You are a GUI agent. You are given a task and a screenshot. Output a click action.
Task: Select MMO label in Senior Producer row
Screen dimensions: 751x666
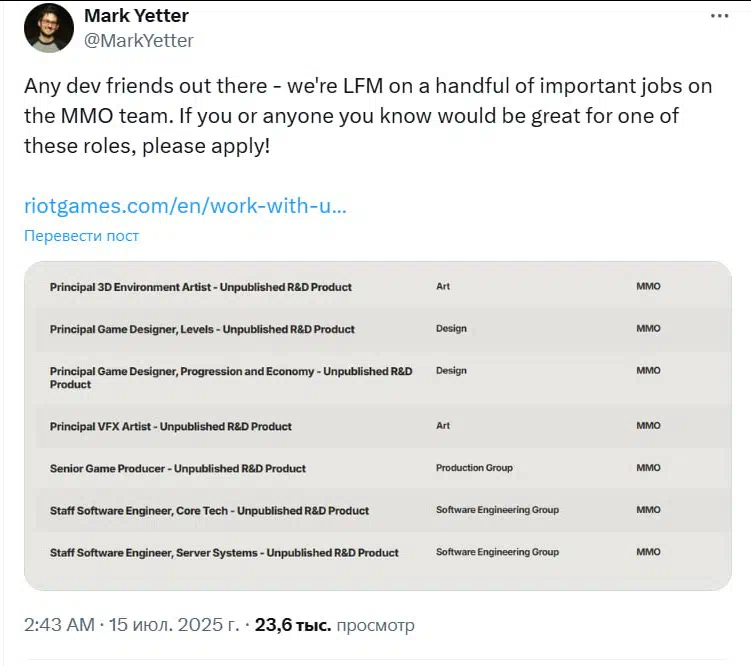(649, 468)
